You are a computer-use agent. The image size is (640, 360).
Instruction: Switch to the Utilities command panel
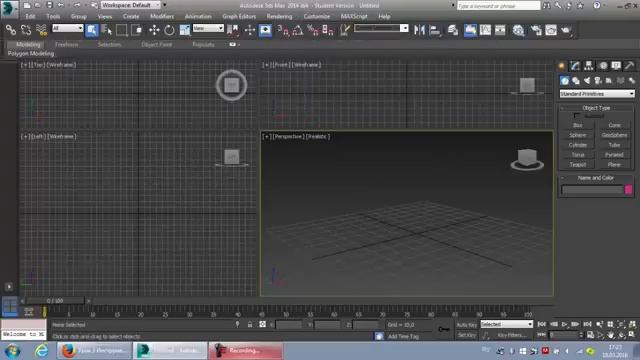click(629, 65)
